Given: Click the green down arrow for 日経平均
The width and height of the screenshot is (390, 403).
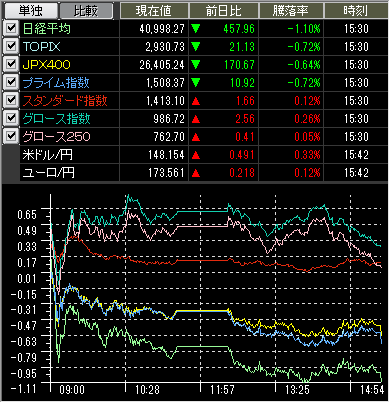Looking at the screenshot, I should 196,29.
